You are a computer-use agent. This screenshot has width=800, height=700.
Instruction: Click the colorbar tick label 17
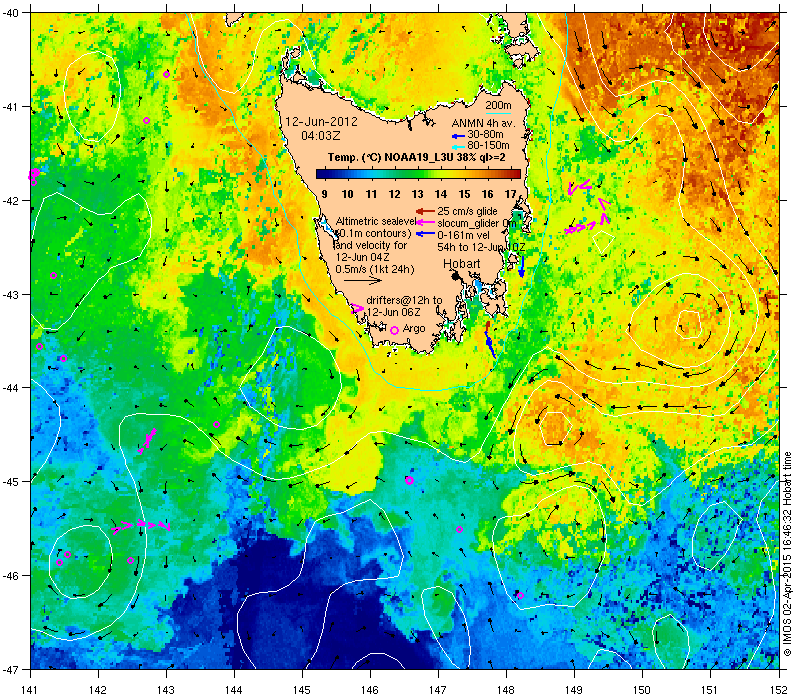510,194
